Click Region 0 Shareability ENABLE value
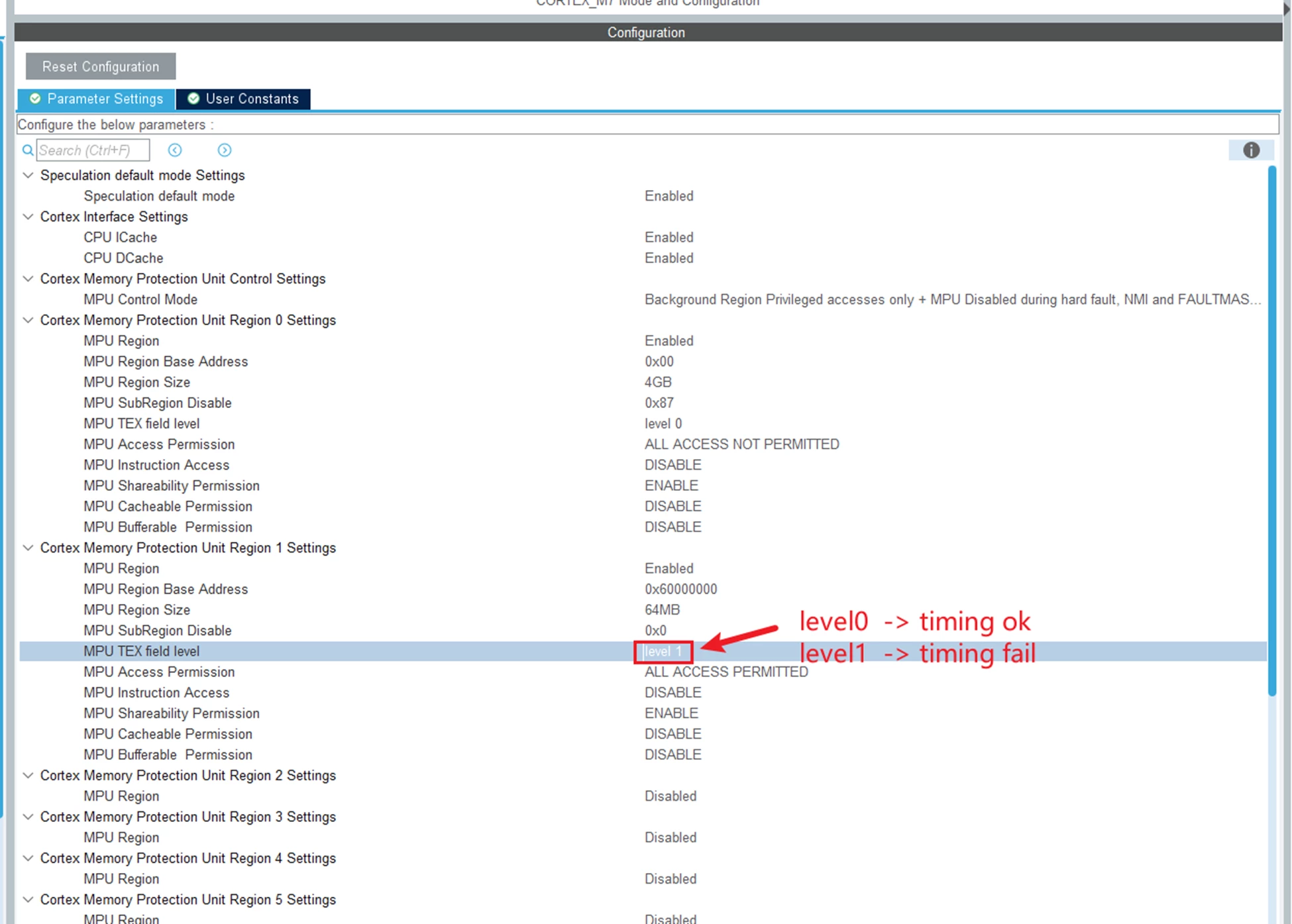 point(672,486)
